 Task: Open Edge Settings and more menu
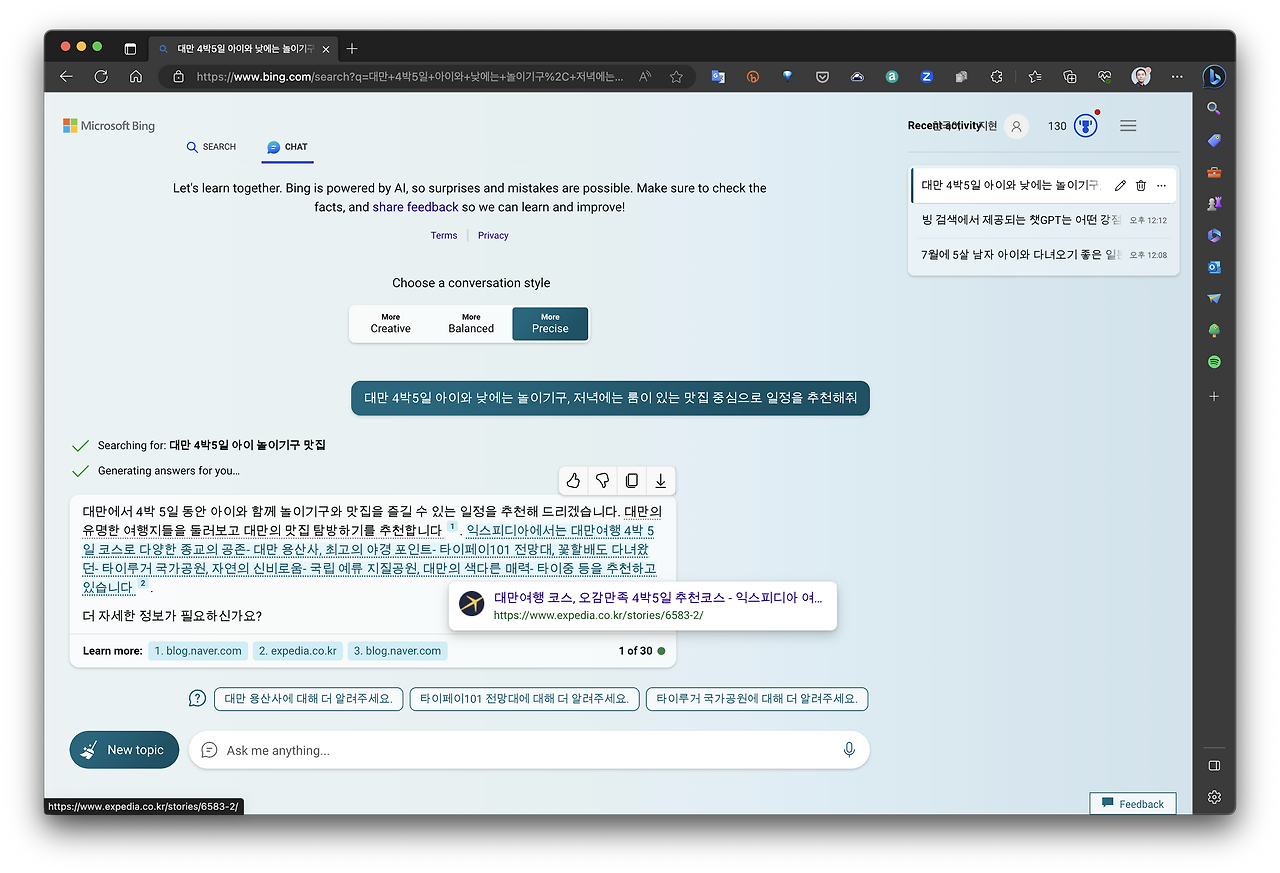coord(1177,77)
